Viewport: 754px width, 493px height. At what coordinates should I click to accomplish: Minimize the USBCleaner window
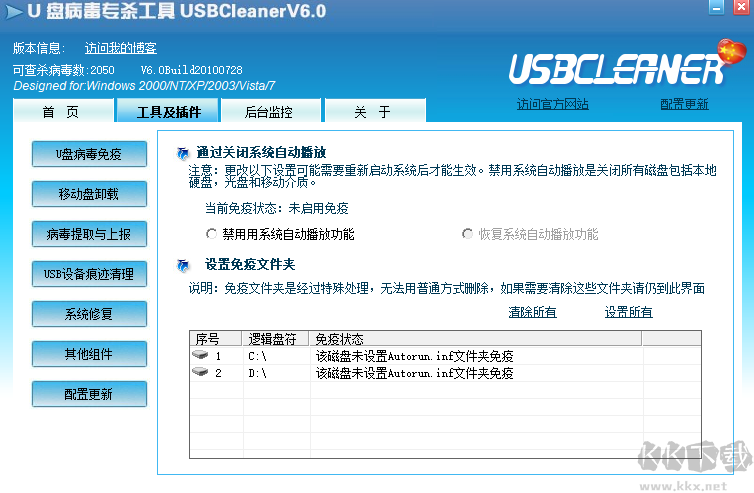716,7
